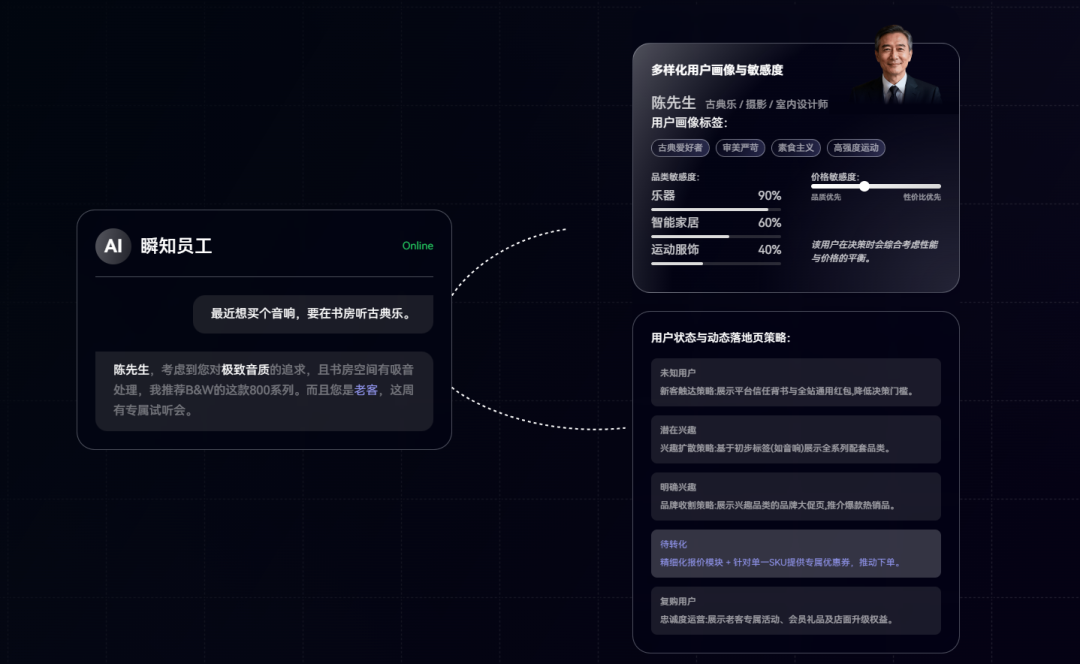Click the 品质优先 slider label
The height and width of the screenshot is (664, 1080).
pos(826,197)
